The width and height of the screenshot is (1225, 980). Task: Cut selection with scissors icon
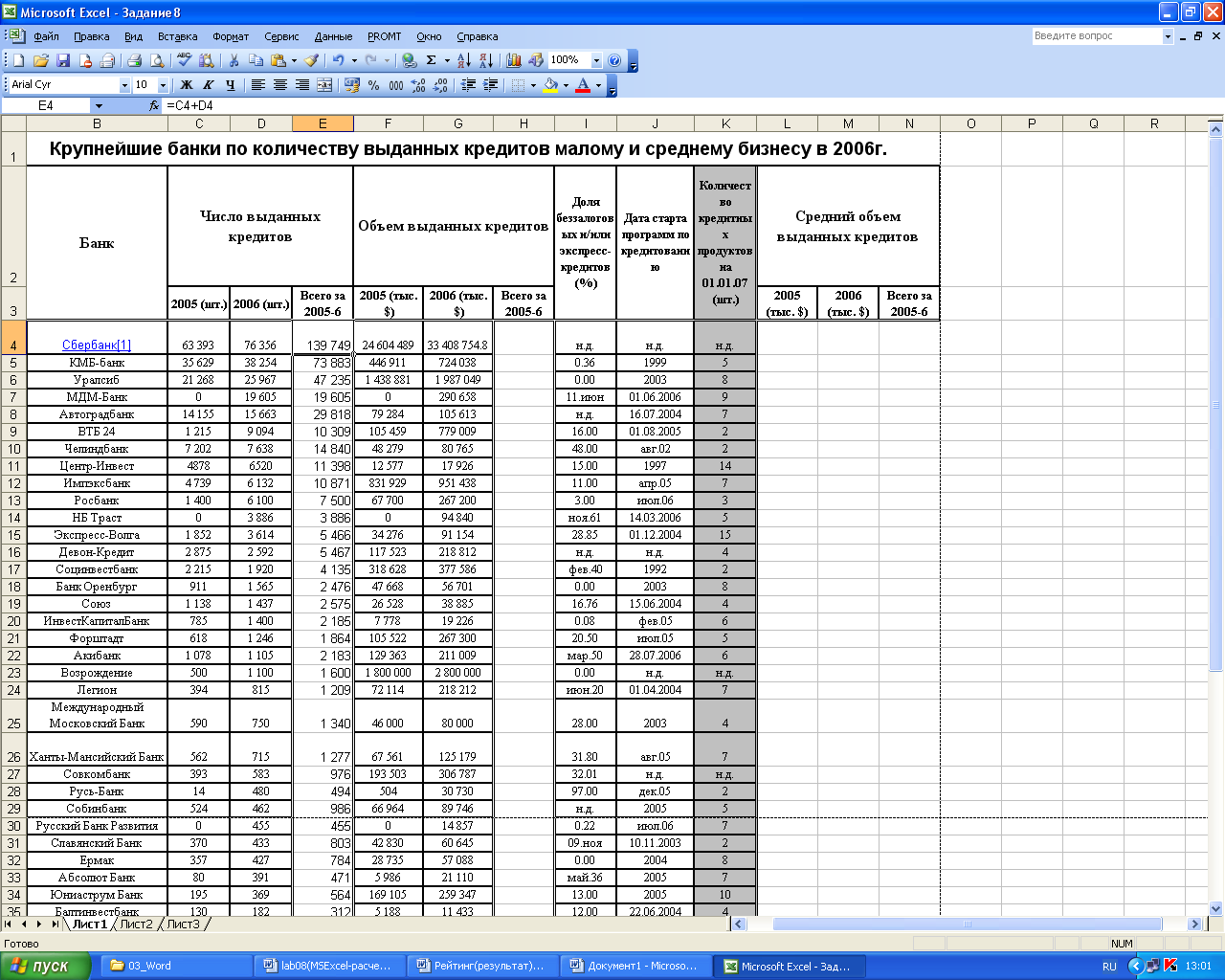[234, 60]
